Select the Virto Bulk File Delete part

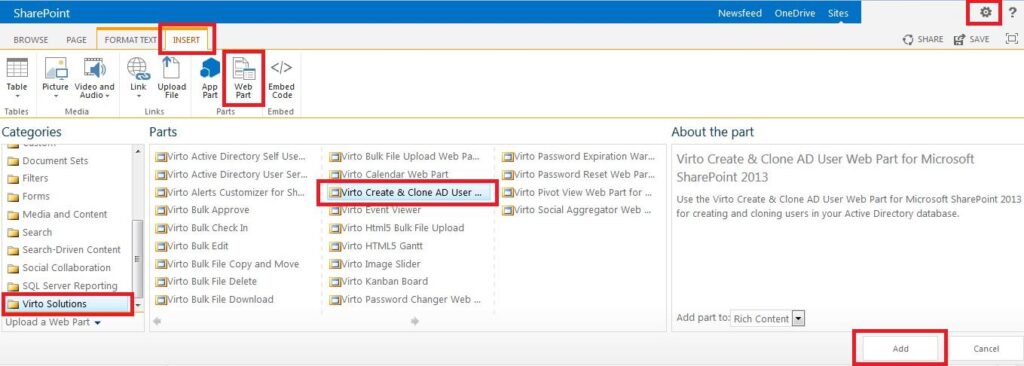point(206,282)
